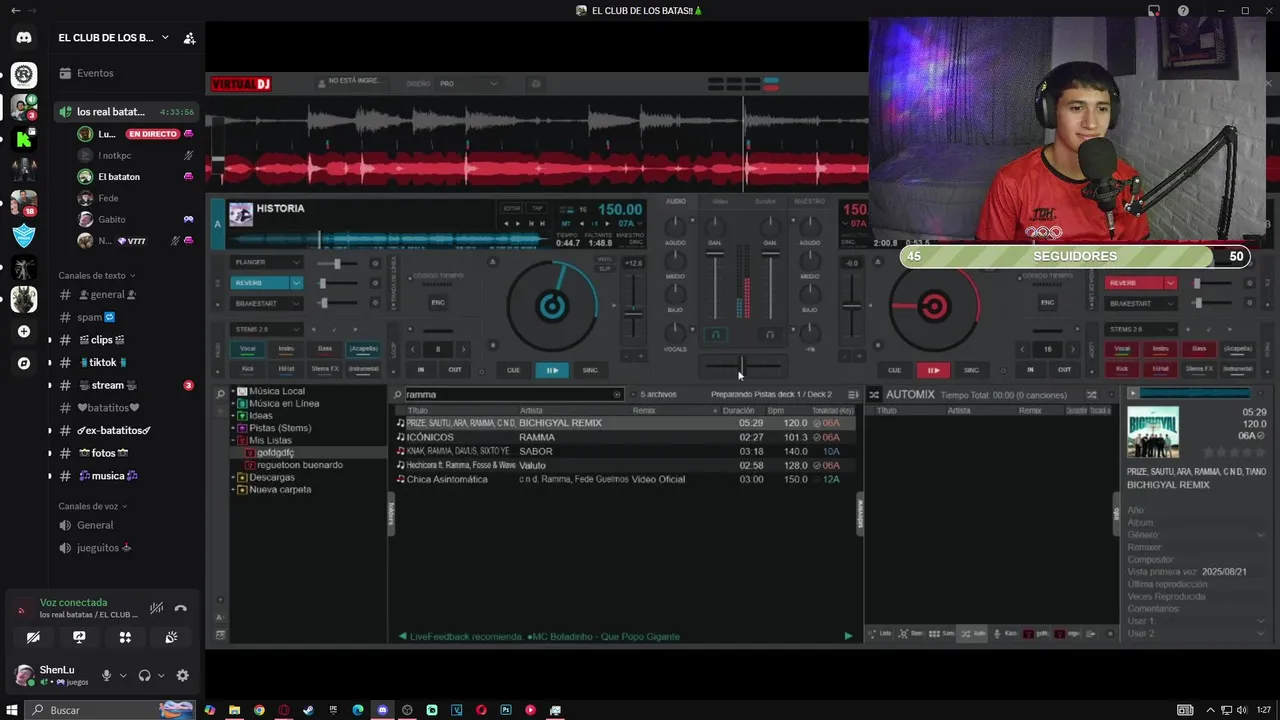
Task: Toggle noise suppression icon beside Voz conectada
Action: click(156, 608)
